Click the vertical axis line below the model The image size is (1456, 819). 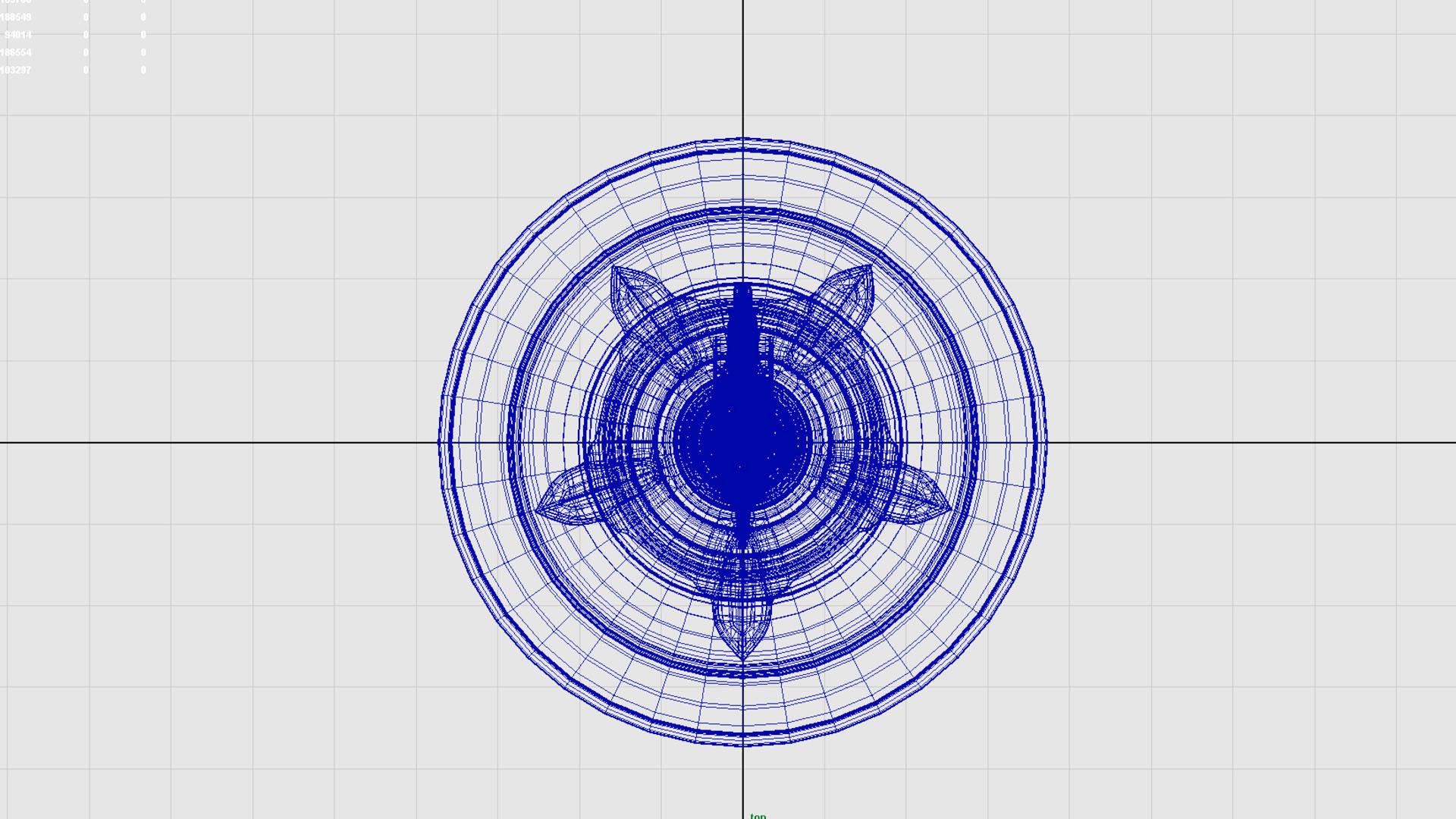pos(743,781)
